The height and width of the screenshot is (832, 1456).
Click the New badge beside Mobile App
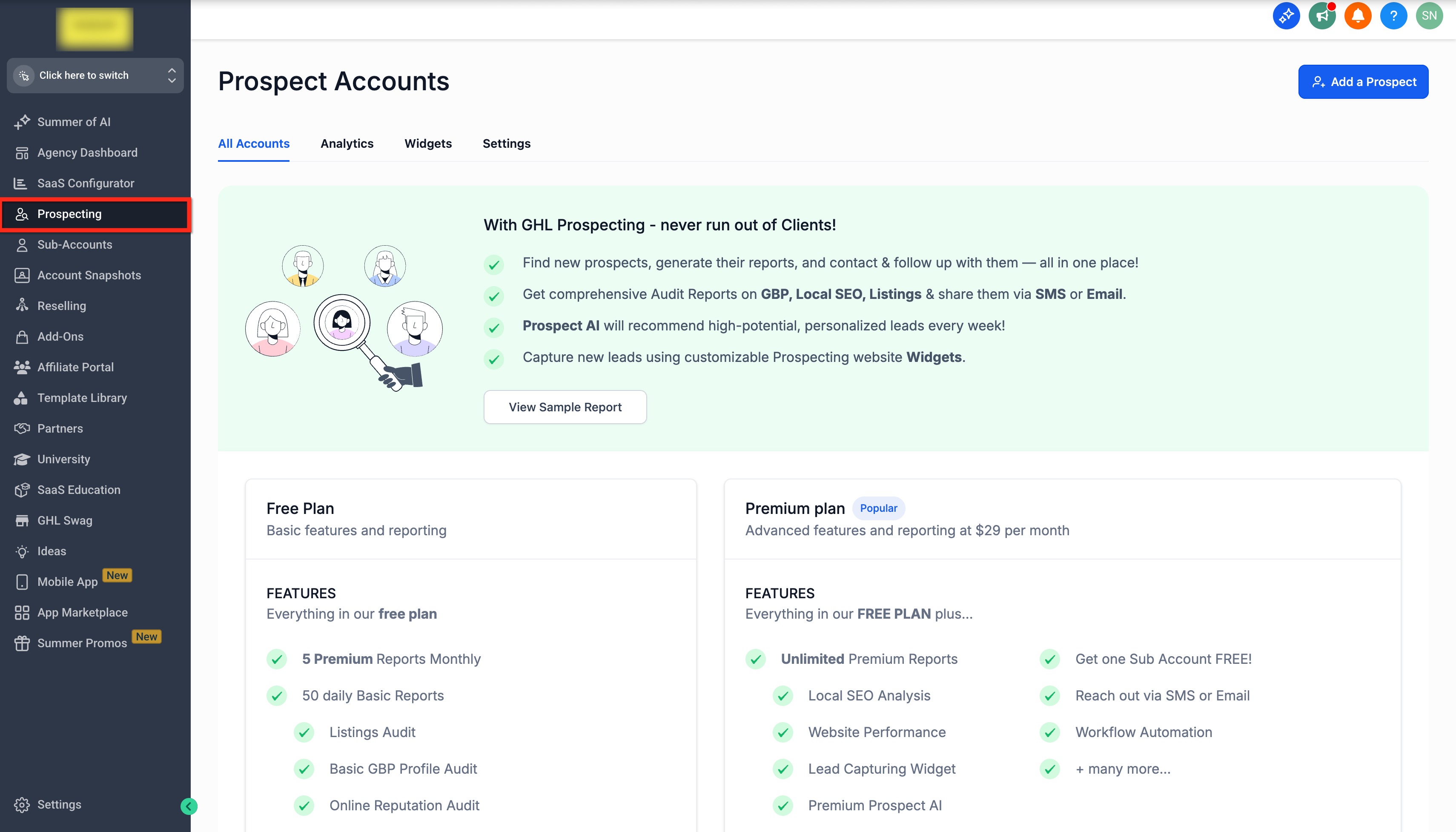117,575
